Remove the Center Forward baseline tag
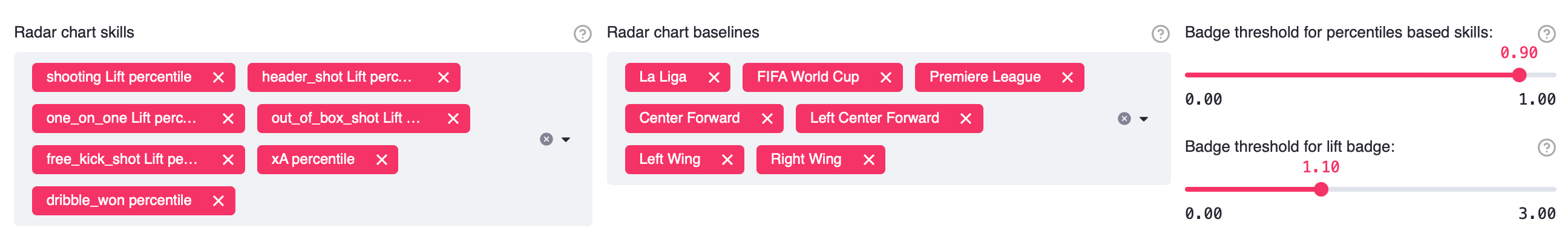 (767, 119)
